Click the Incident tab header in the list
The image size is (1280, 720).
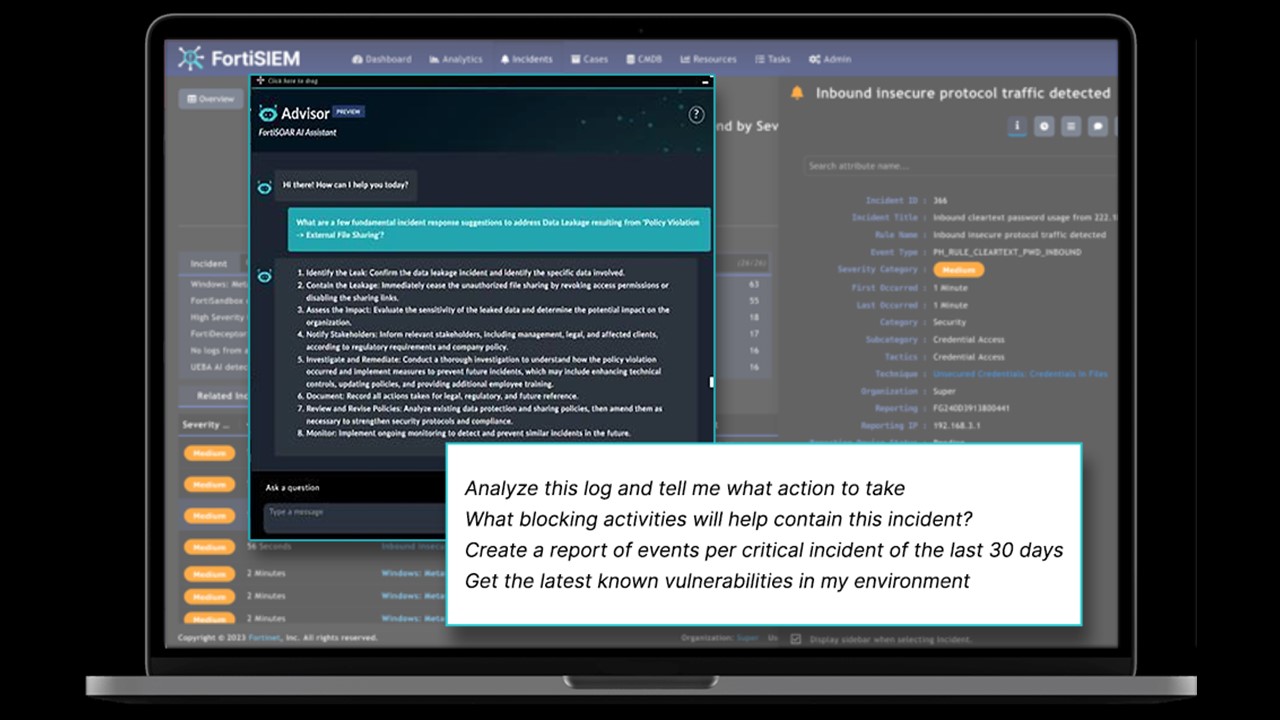tap(209, 264)
